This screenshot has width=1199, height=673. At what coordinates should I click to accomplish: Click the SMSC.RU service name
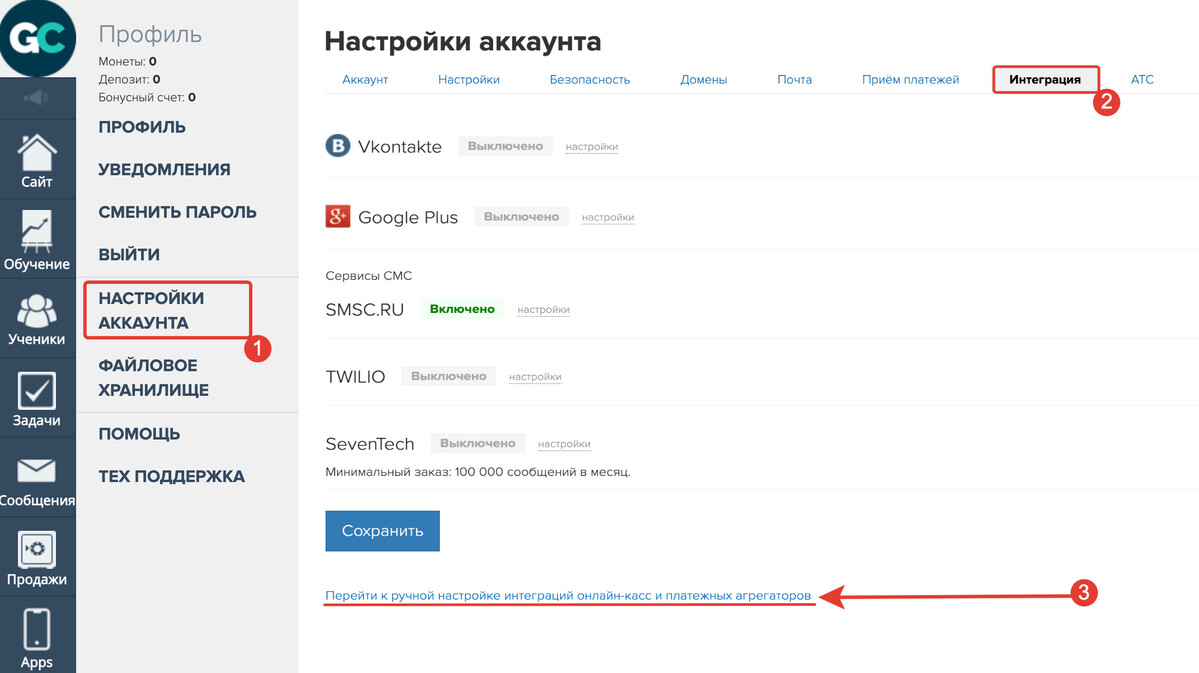click(x=365, y=310)
